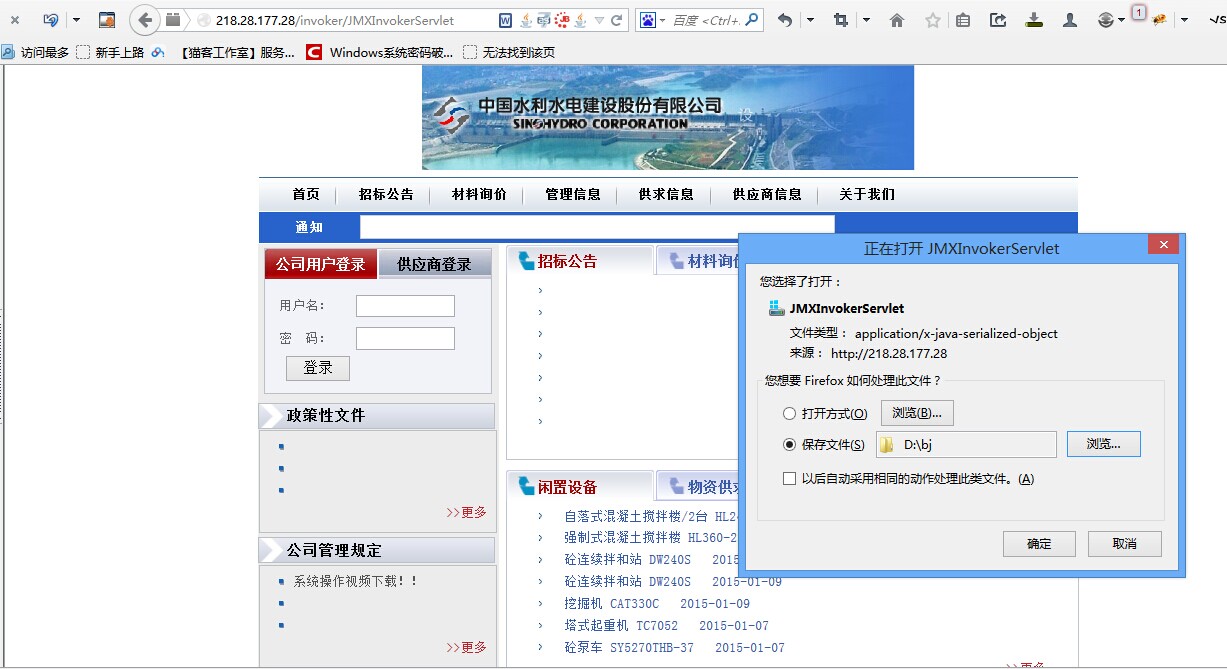Switch to the 公司用户登录 tab

[x=321, y=264]
